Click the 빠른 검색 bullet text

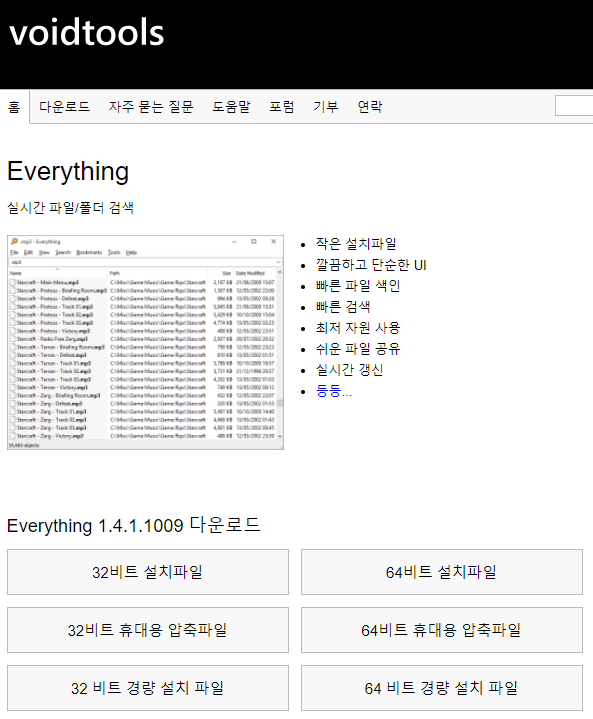click(343, 307)
